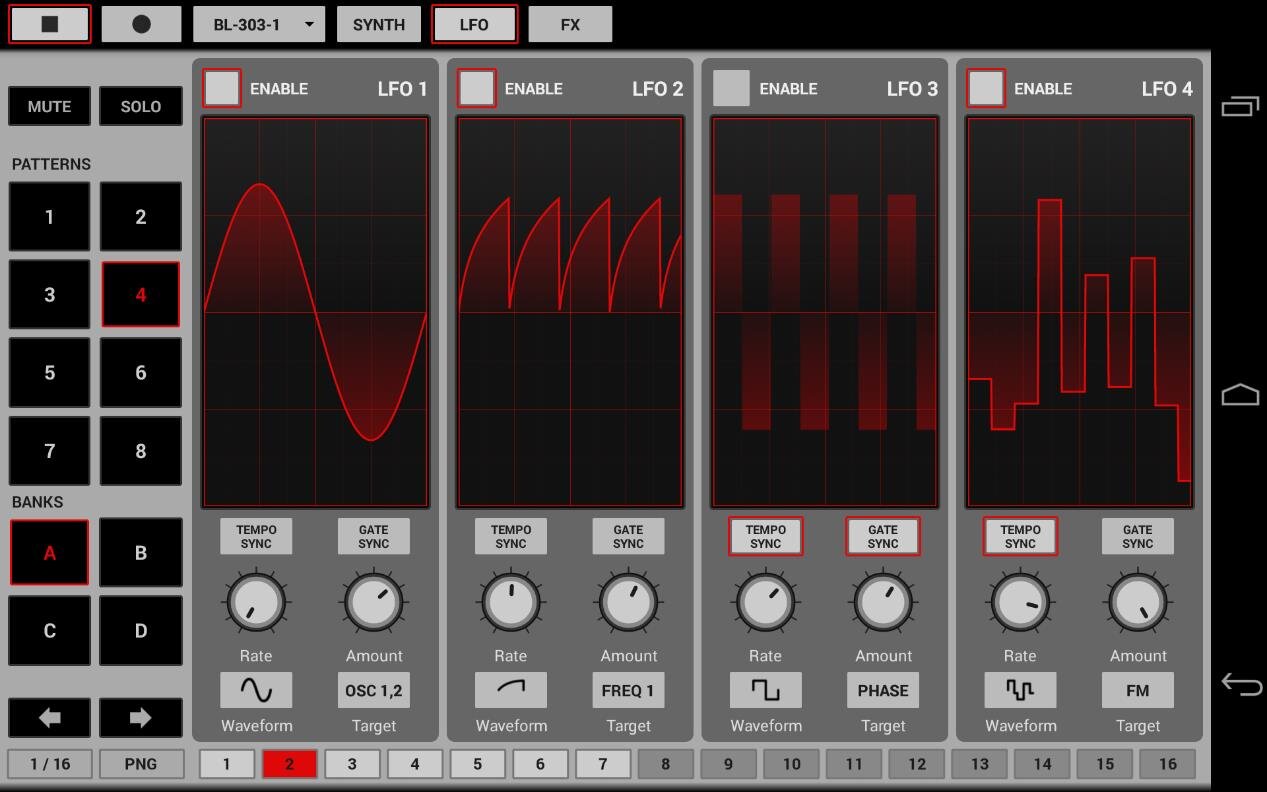
Task: Select sine waveform icon for LFO 1
Action: pos(256,690)
